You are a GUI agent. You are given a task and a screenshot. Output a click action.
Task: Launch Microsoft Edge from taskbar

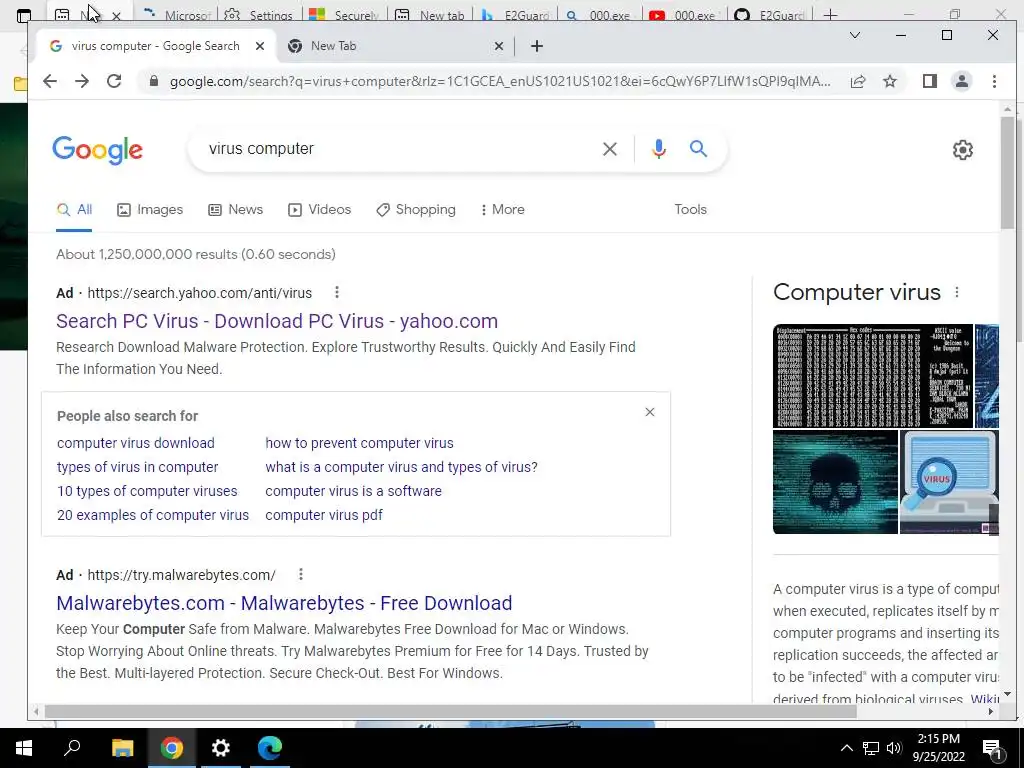270,748
